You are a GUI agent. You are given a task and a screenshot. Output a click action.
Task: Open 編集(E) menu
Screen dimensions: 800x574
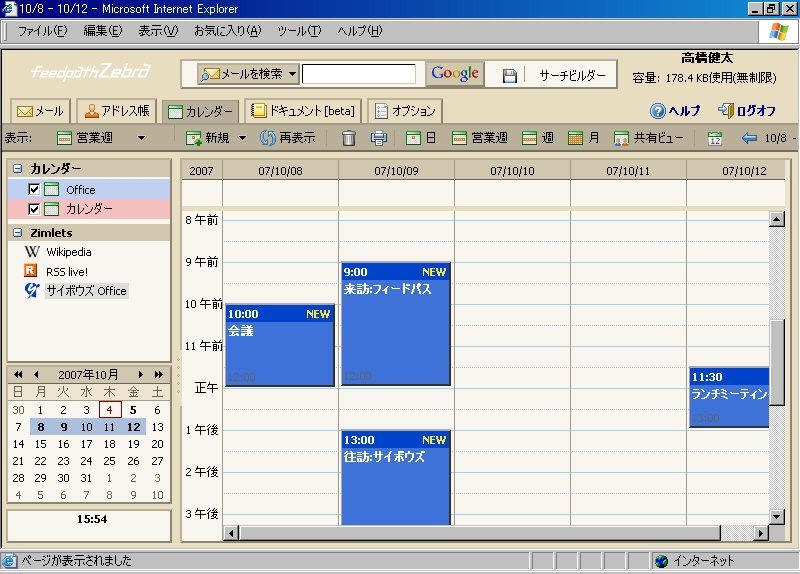(103, 31)
